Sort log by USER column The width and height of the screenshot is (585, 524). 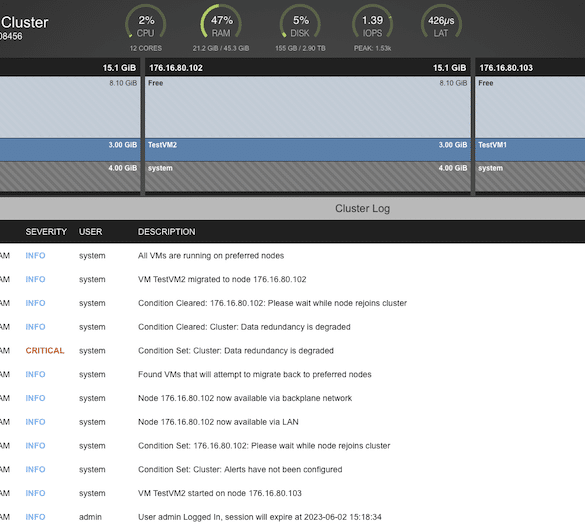point(90,232)
